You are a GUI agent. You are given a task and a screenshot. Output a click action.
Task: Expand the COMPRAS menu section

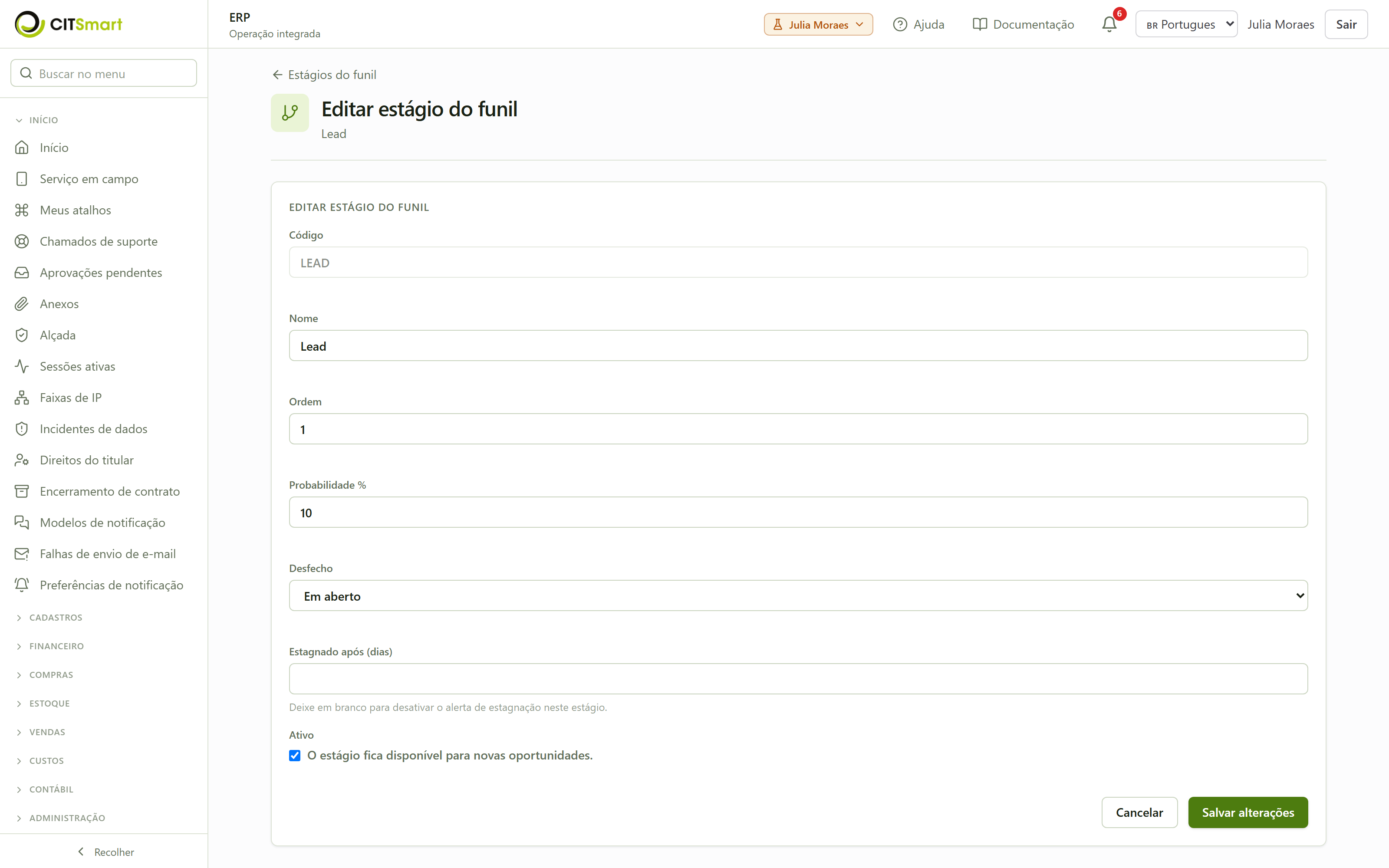point(45,675)
